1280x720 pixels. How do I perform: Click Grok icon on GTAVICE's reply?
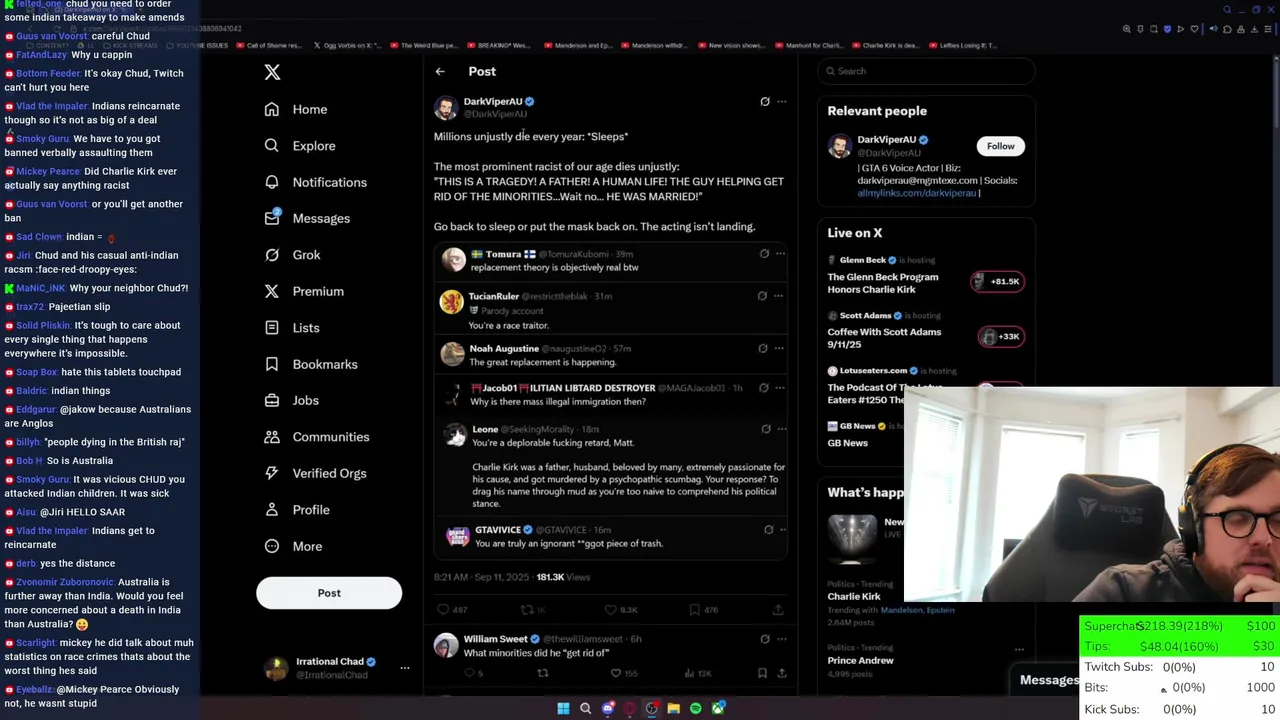(x=768, y=530)
